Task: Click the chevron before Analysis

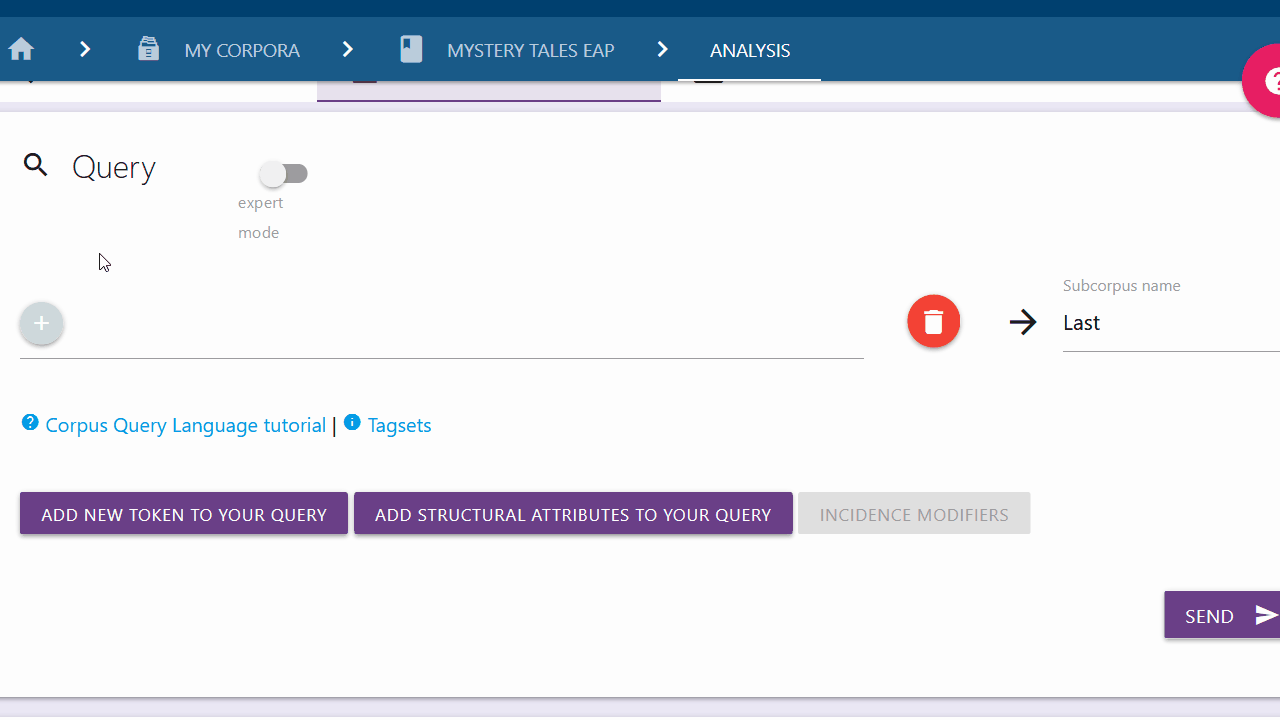Action: coord(664,49)
